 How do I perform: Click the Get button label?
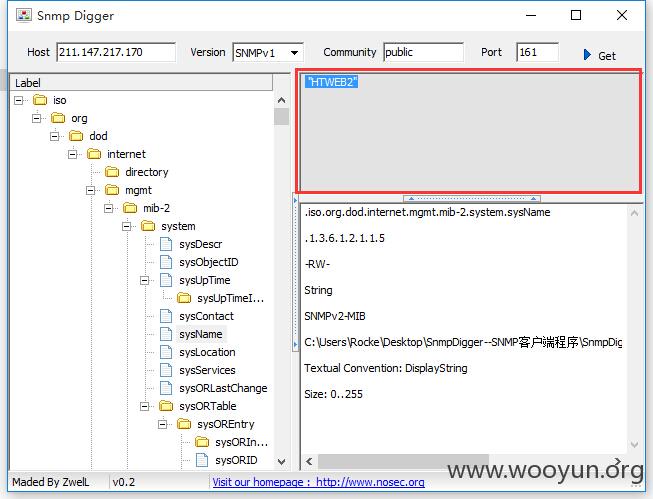click(607, 56)
